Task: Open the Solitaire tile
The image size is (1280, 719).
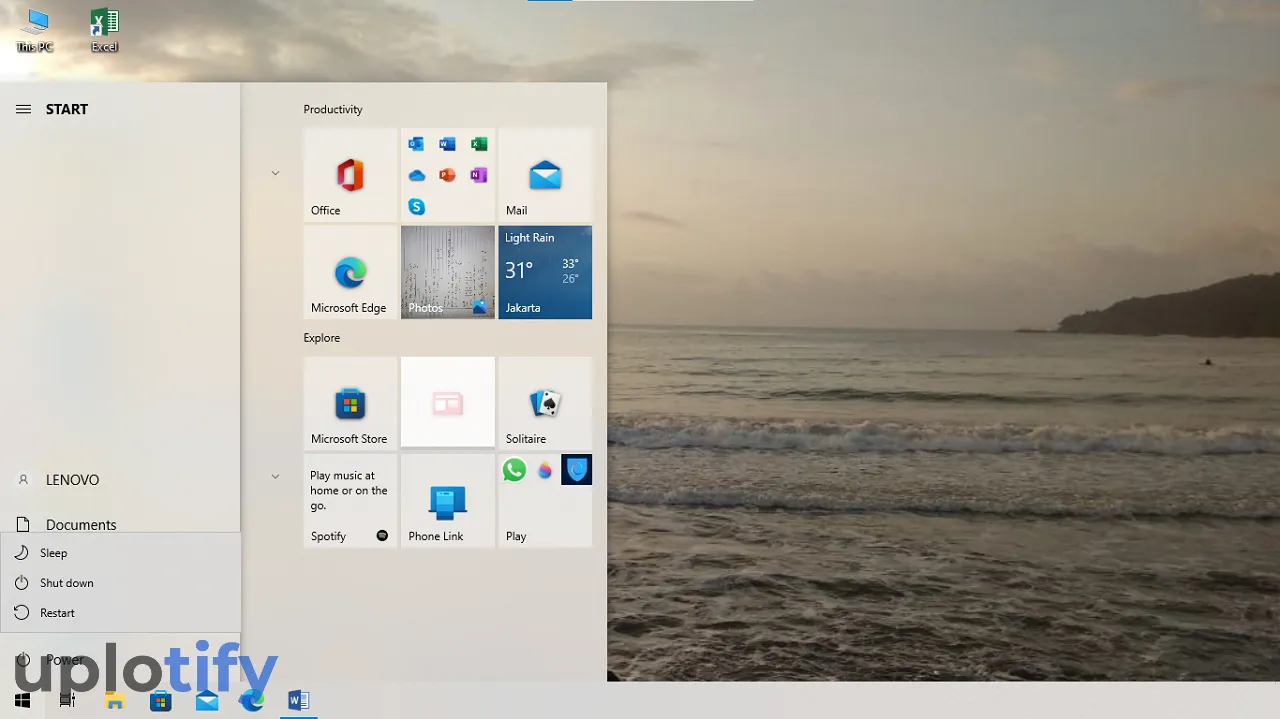Action: pyautogui.click(x=545, y=403)
